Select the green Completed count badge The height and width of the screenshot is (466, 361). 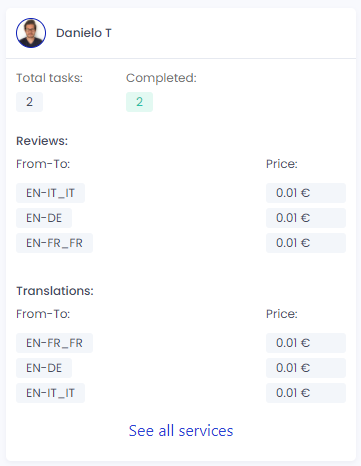tap(139, 102)
